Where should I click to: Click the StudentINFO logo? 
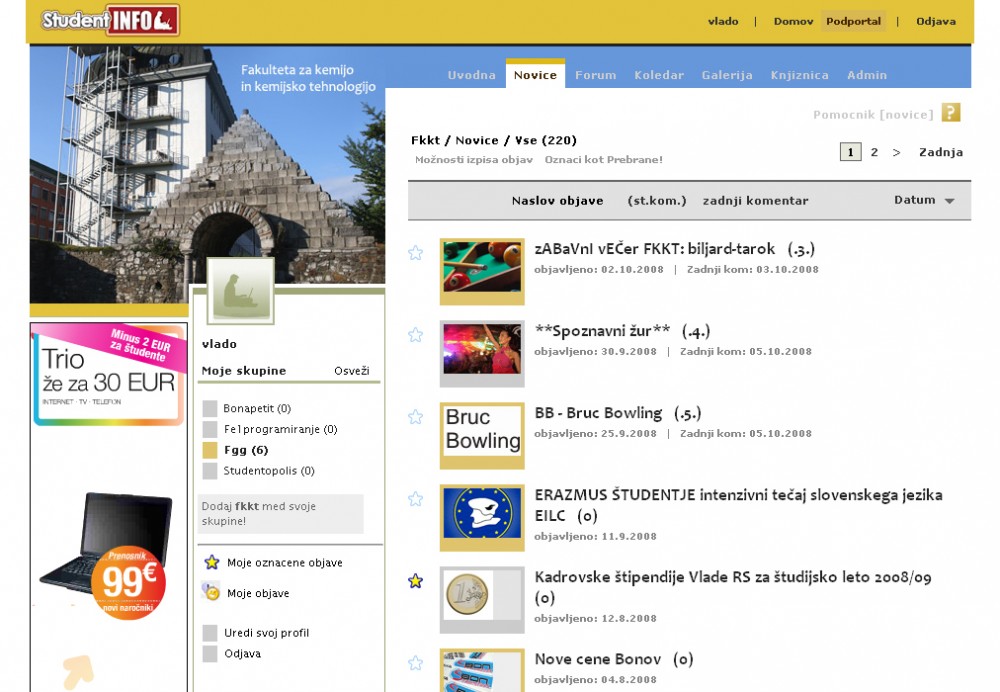110,20
